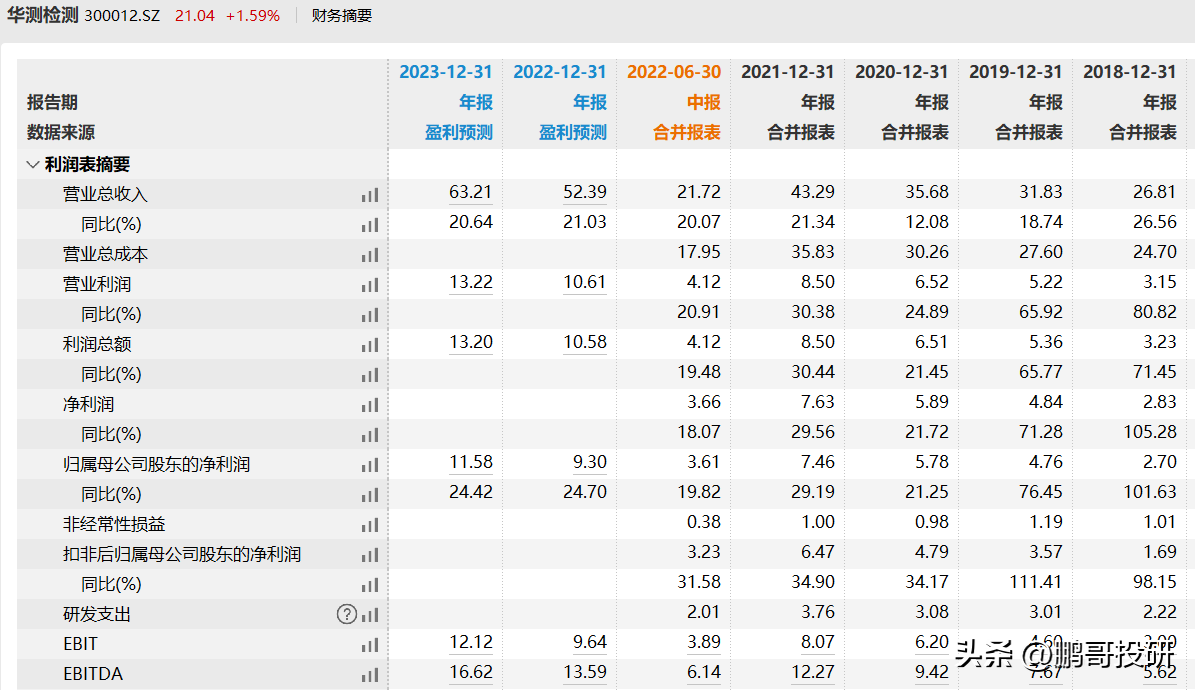Select the 2018-12-31 column header

click(x=1129, y=72)
